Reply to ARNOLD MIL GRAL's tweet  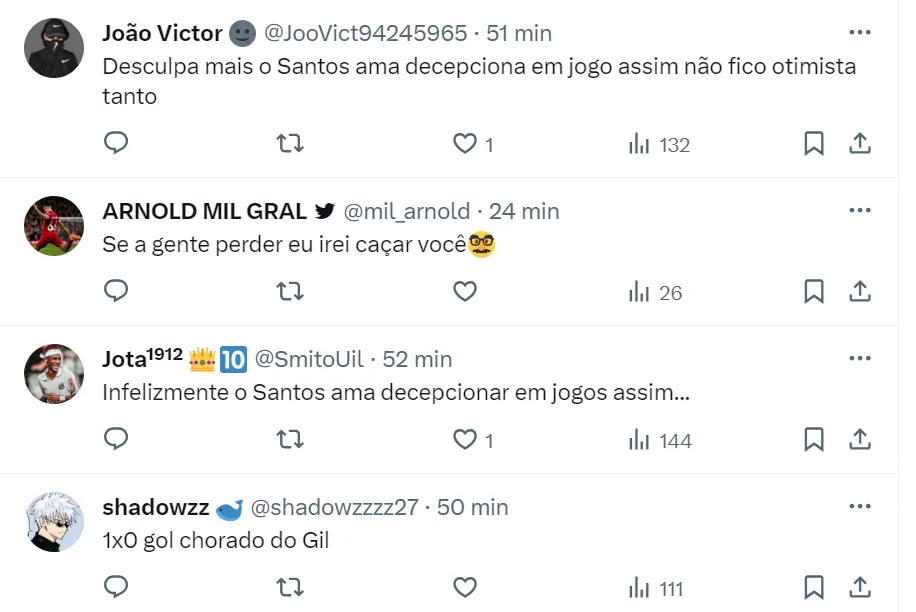(116, 292)
